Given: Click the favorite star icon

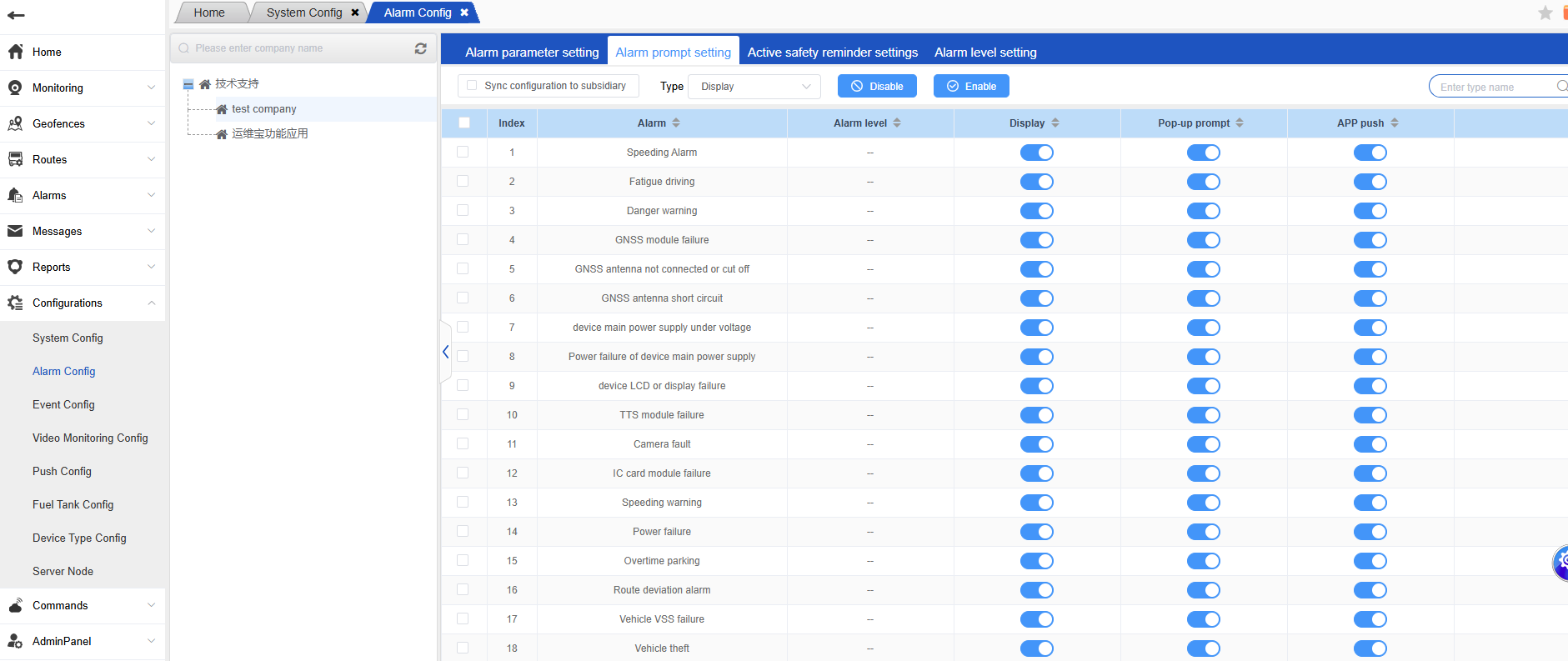Looking at the screenshot, I should point(1545,13).
